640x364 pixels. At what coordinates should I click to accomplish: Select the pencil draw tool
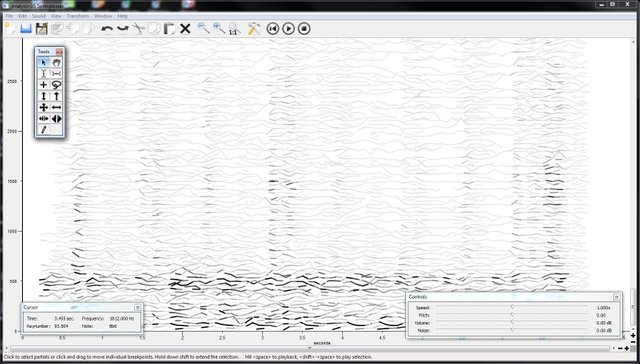click(x=43, y=130)
